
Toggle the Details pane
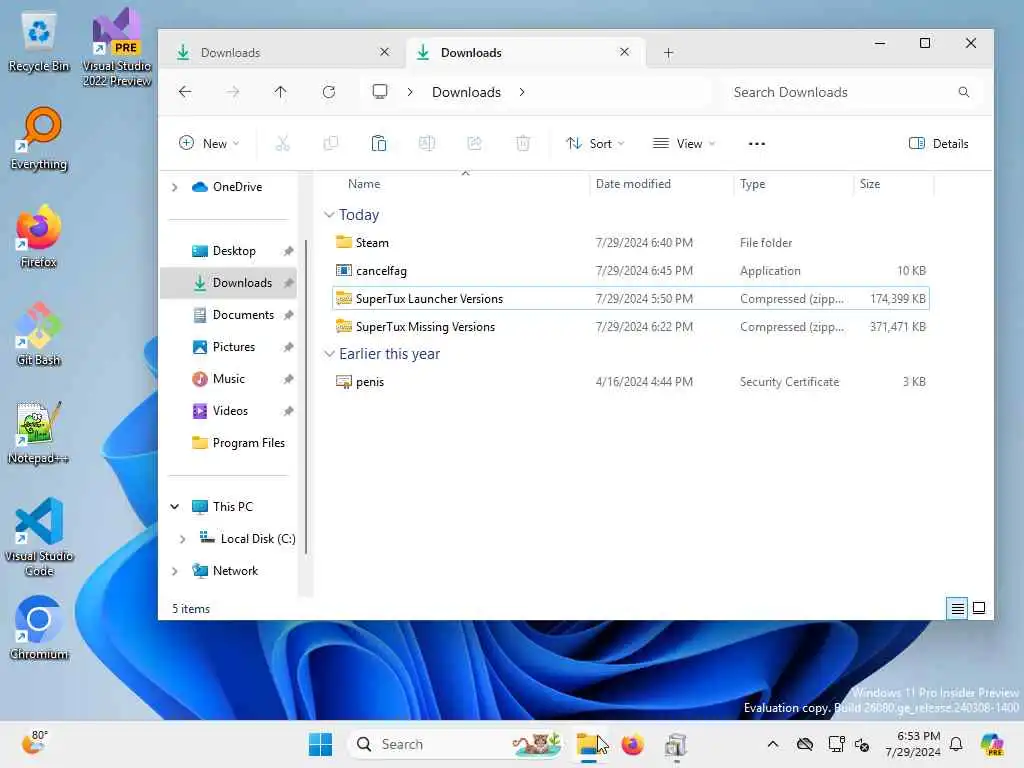point(938,144)
